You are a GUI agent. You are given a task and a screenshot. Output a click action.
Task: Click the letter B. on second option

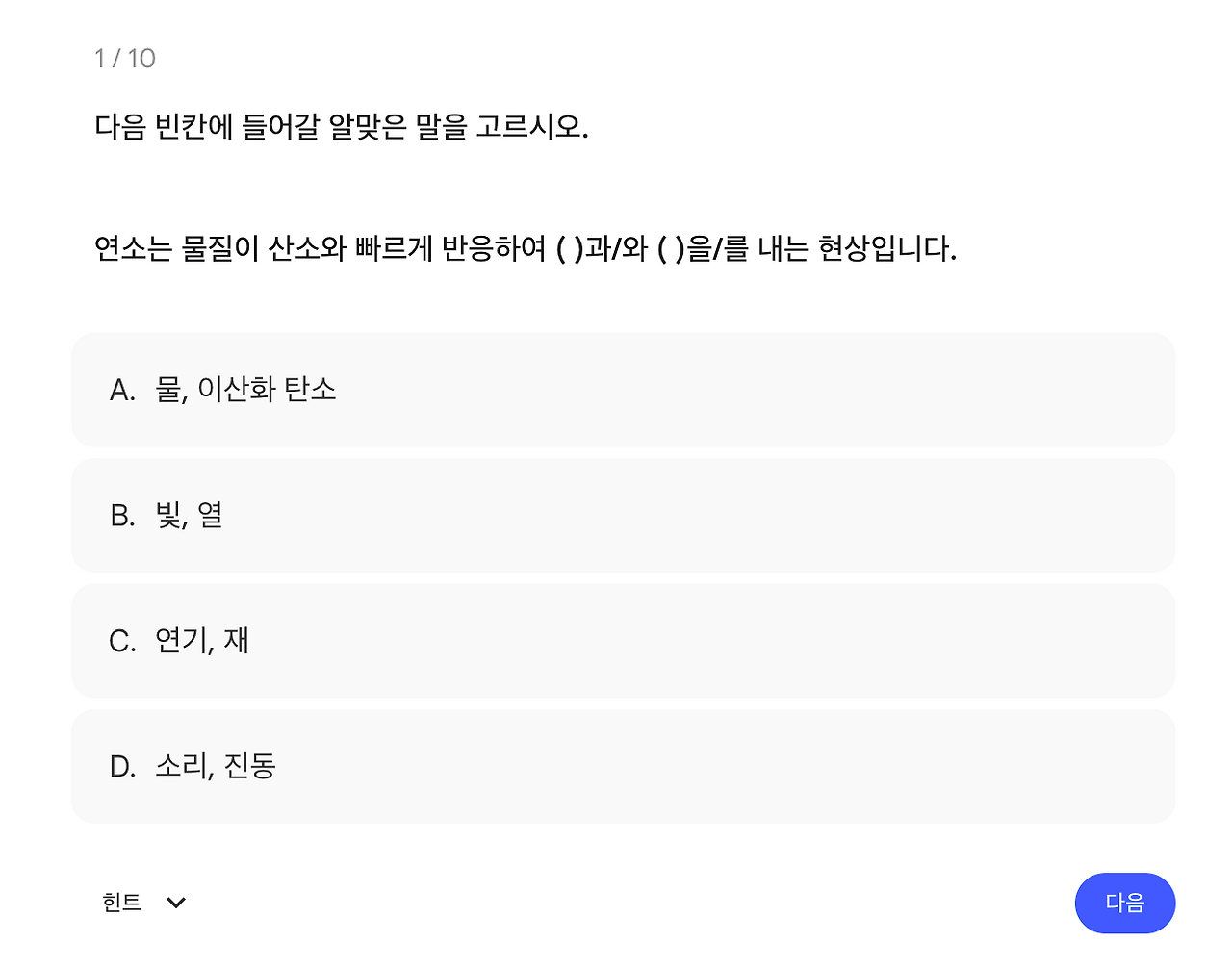coord(122,516)
